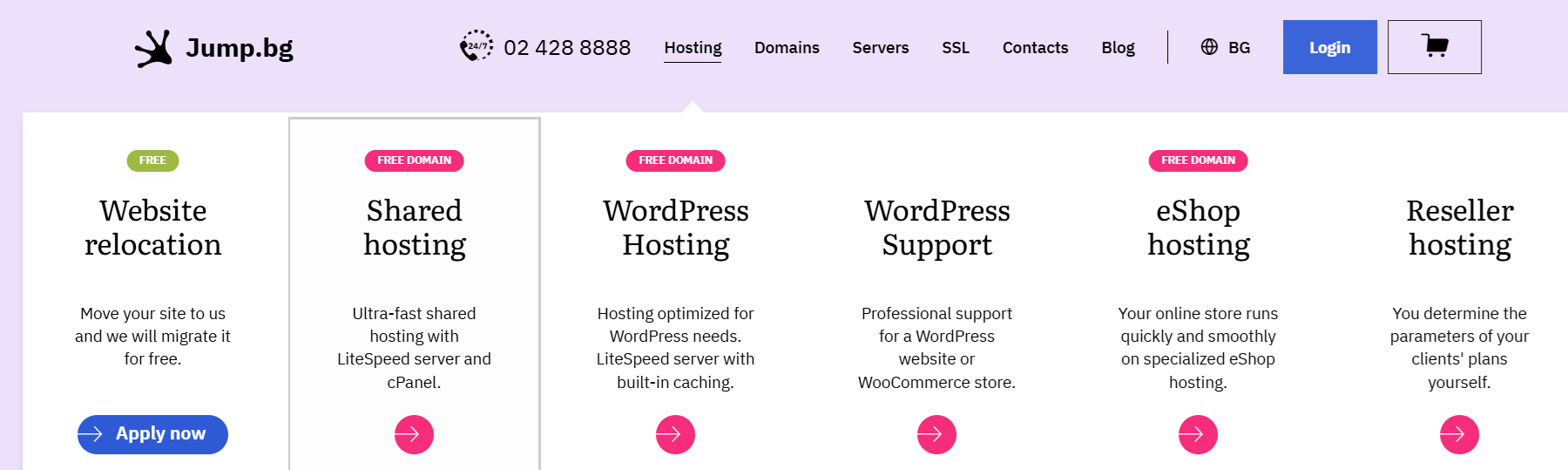Viewport: 1568px width, 470px height.
Task: Click the FREE DOMAIN badge above eShop hosting
Action: pyautogui.click(x=1198, y=160)
